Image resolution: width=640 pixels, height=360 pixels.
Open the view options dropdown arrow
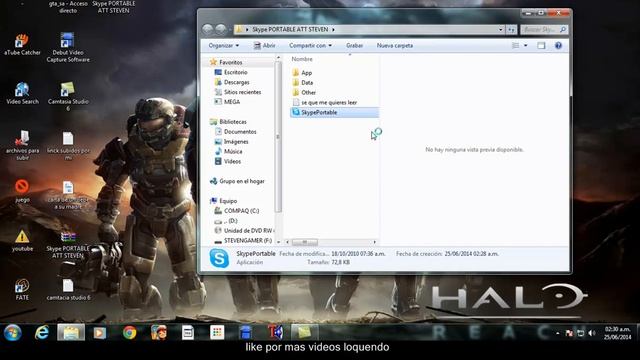click(526, 45)
